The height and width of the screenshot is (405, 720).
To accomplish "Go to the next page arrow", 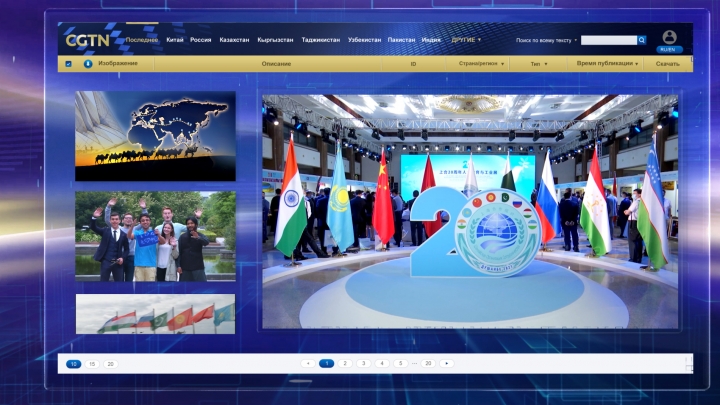I will point(446,363).
